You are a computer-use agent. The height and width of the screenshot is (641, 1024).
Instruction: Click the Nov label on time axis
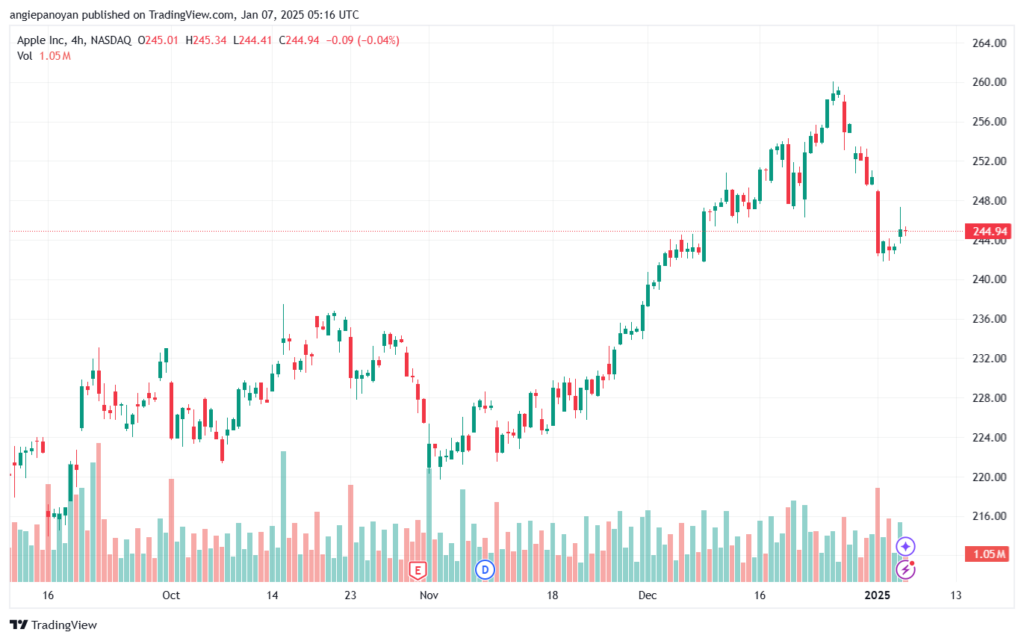coord(428,595)
